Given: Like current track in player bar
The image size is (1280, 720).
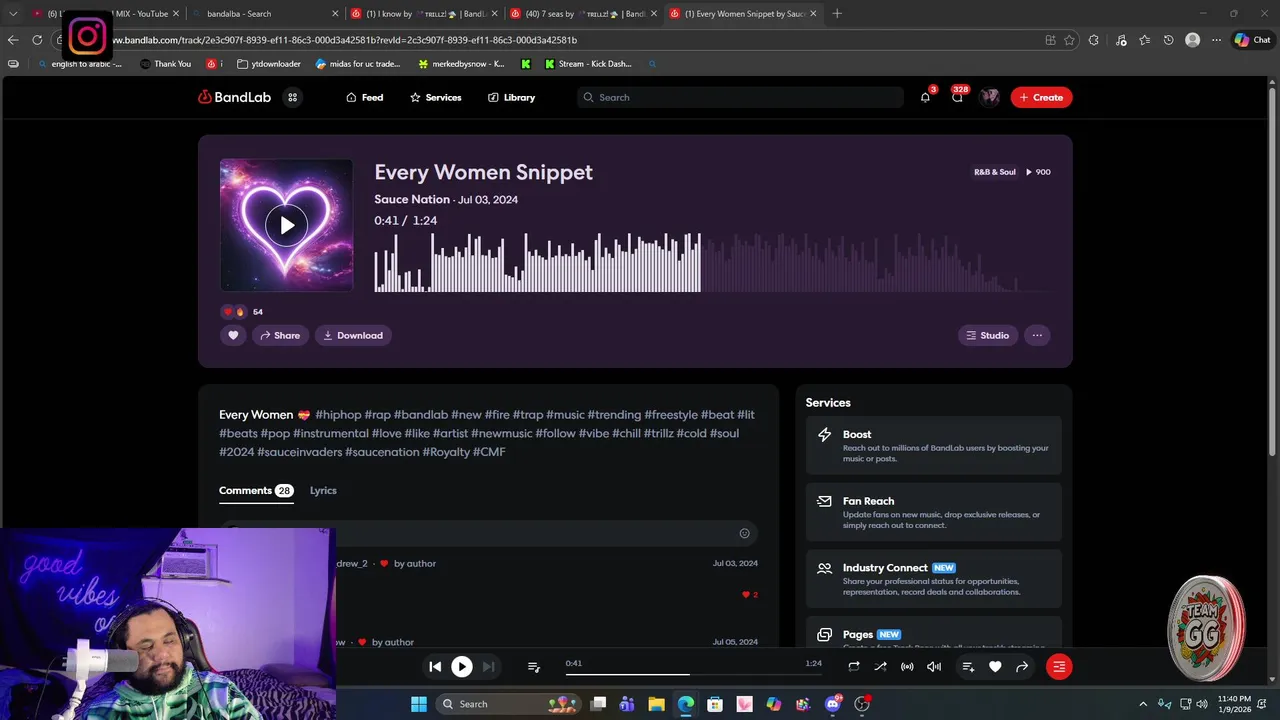Looking at the screenshot, I should pos(995,666).
